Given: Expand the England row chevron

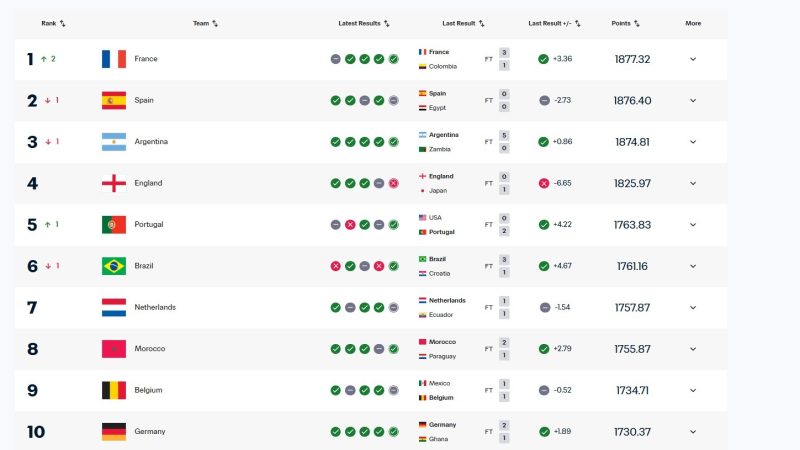Looking at the screenshot, I should 693,183.
